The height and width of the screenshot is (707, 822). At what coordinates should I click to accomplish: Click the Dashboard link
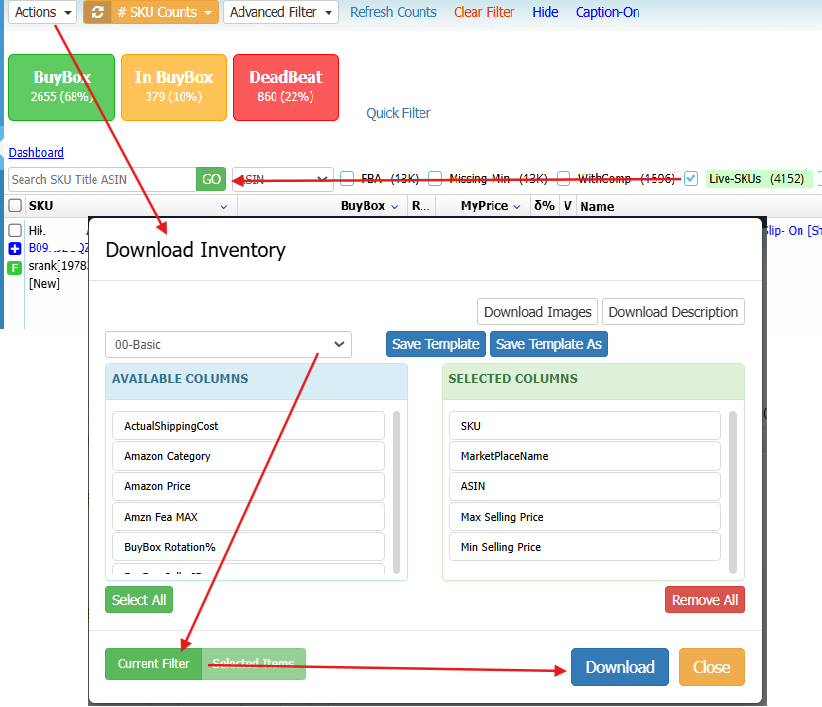point(36,153)
